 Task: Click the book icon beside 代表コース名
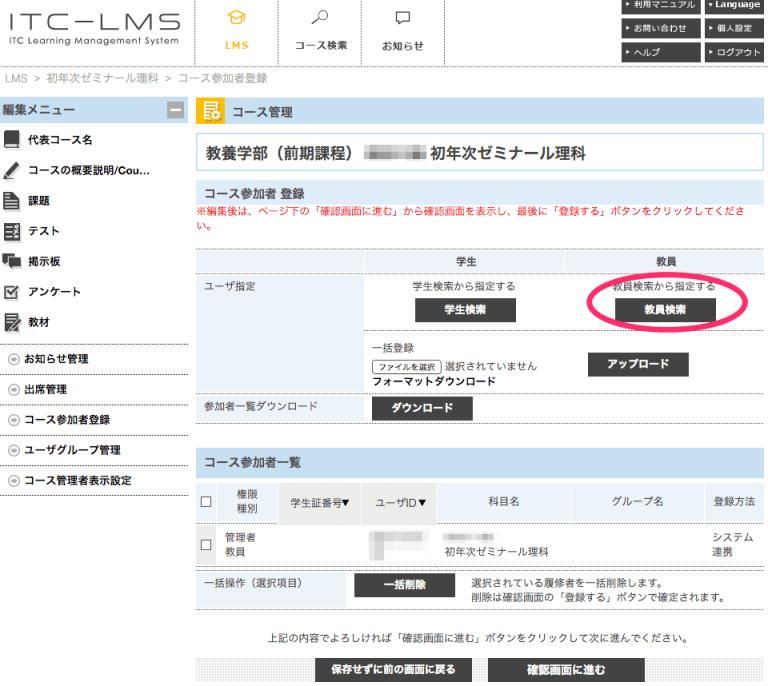12,140
